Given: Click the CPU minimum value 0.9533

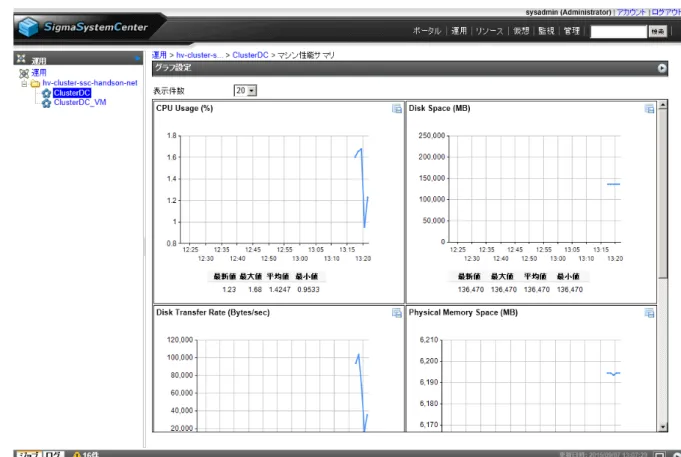Looking at the screenshot, I should point(308,290).
